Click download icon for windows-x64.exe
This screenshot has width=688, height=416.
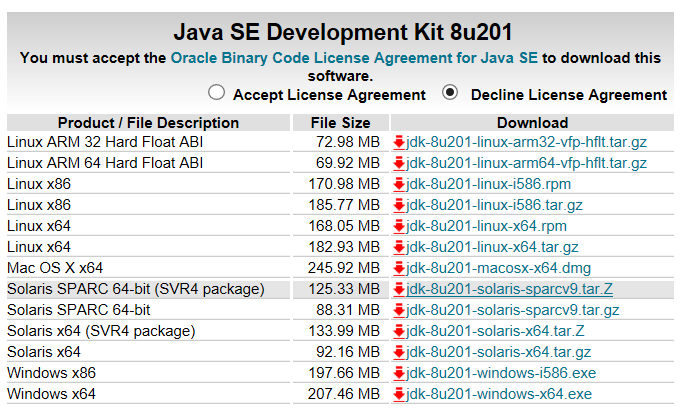[x=399, y=394]
